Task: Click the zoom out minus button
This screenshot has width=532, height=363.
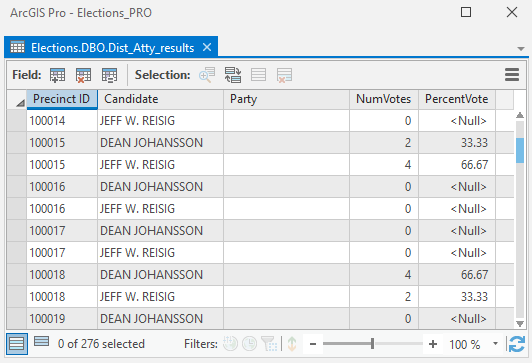Action: 313,344
